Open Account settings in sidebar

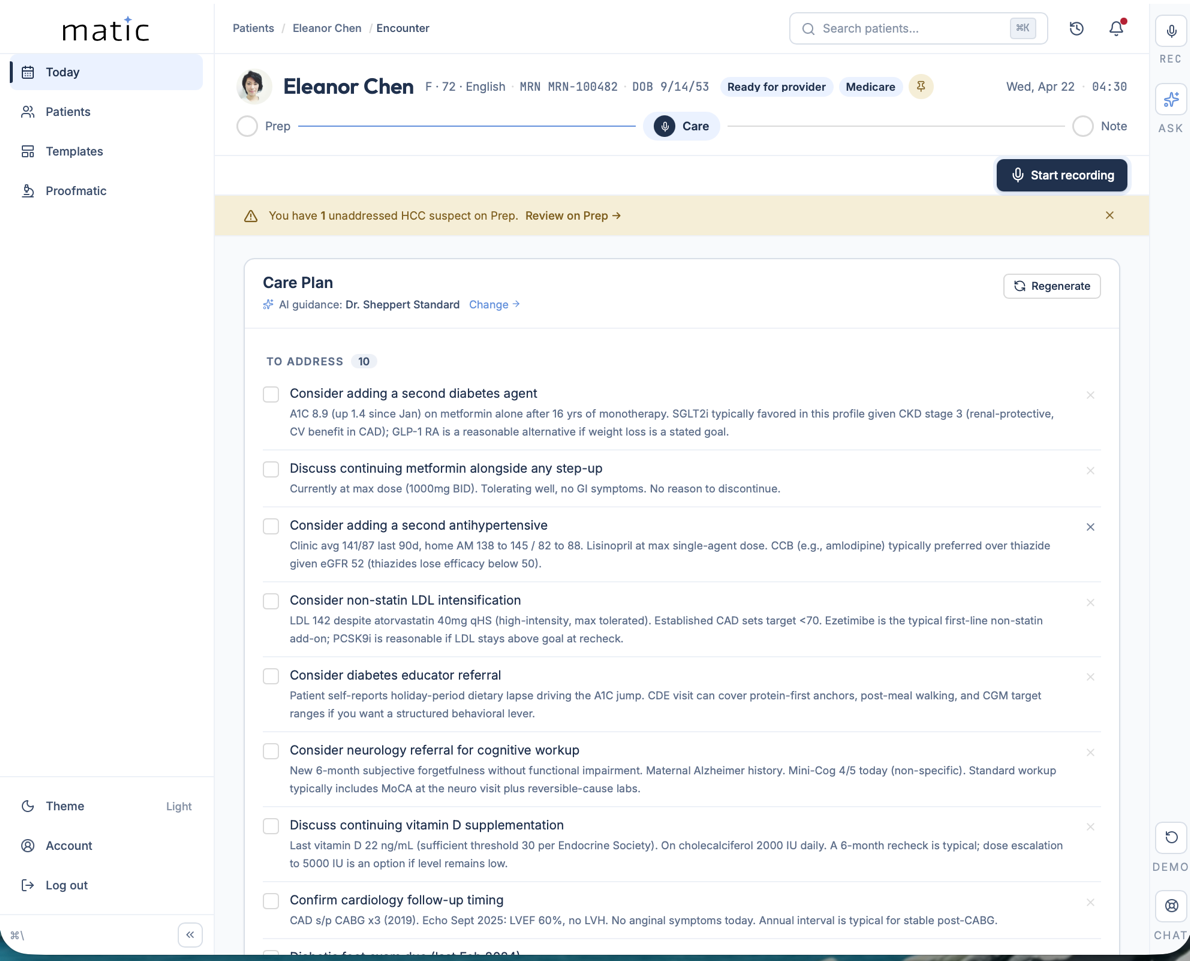(106, 846)
